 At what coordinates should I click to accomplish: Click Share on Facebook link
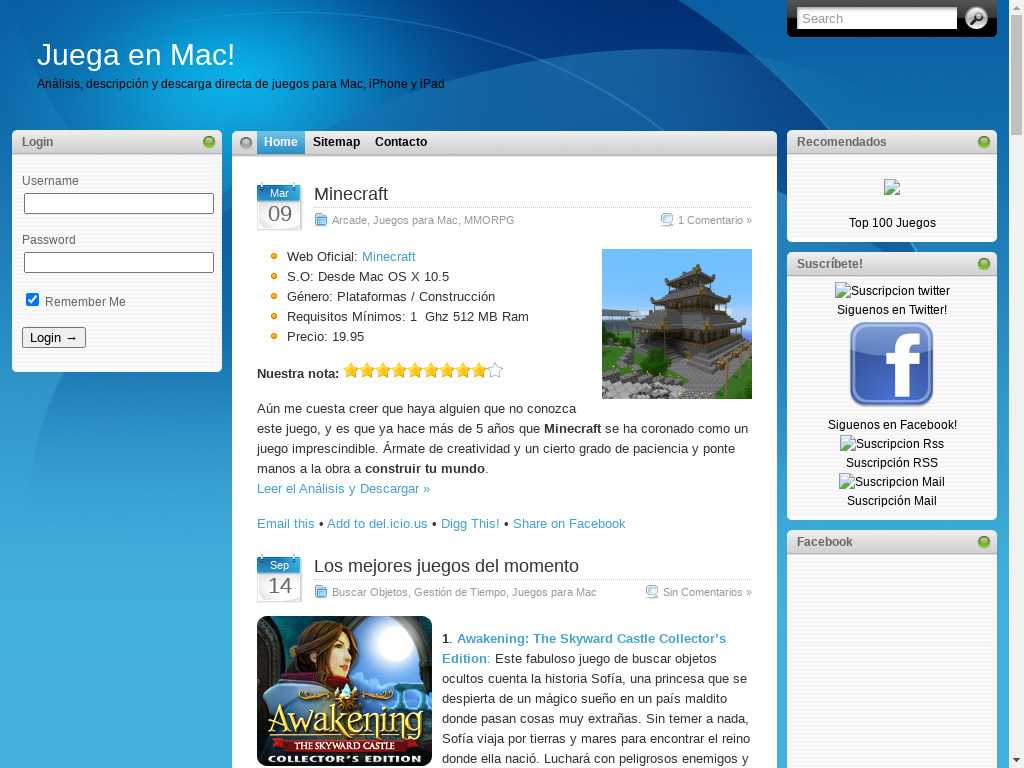pos(569,524)
